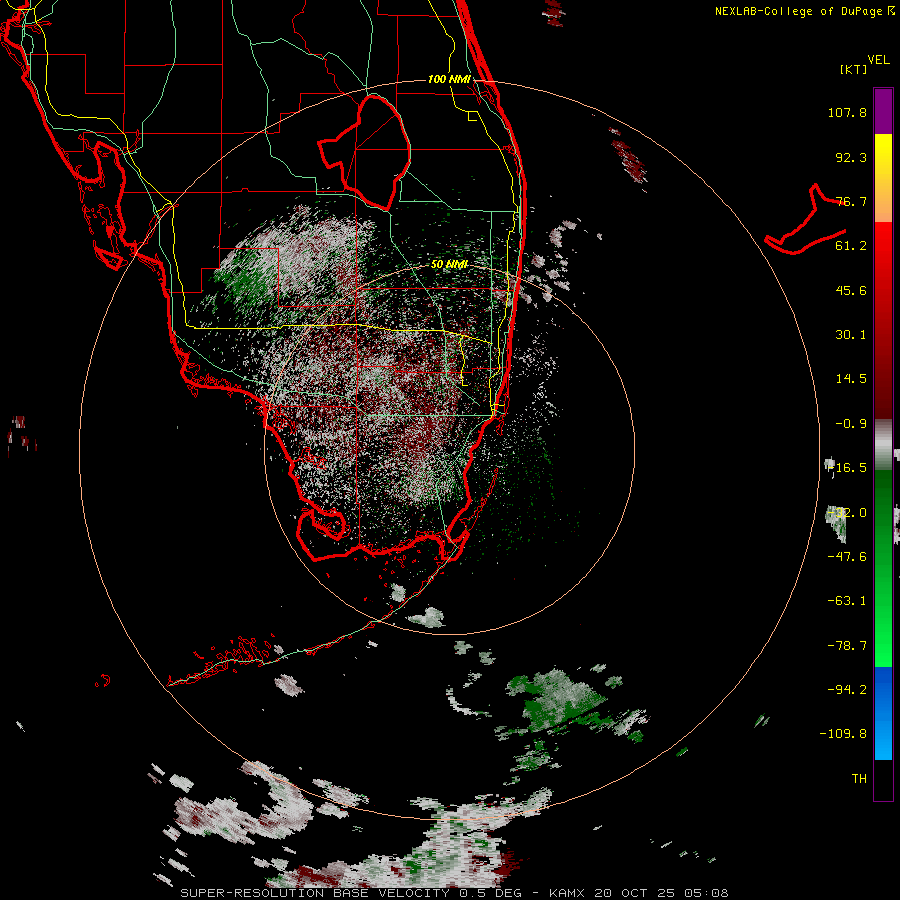
Task: Pick the bright green segment of color bar
Action: coord(883,626)
